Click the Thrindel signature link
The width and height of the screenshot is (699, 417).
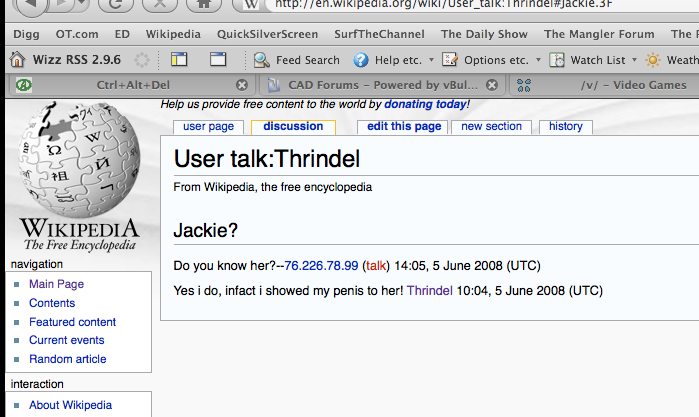[x=430, y=291]
